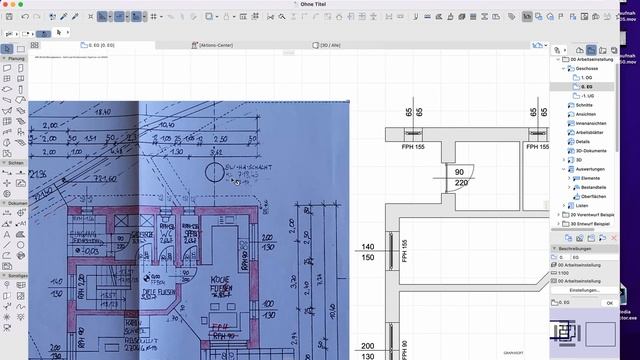Viewport: 640px width, 360px height.
Task: Collapse the Dokument toolbox section
Action: [4, 203]
